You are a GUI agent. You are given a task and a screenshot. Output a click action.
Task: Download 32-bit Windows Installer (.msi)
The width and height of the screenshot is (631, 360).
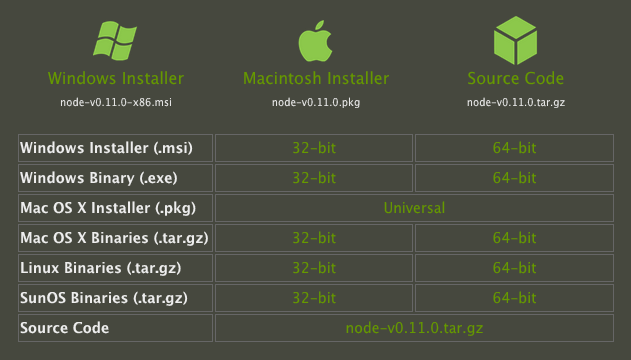pos(314,148)
